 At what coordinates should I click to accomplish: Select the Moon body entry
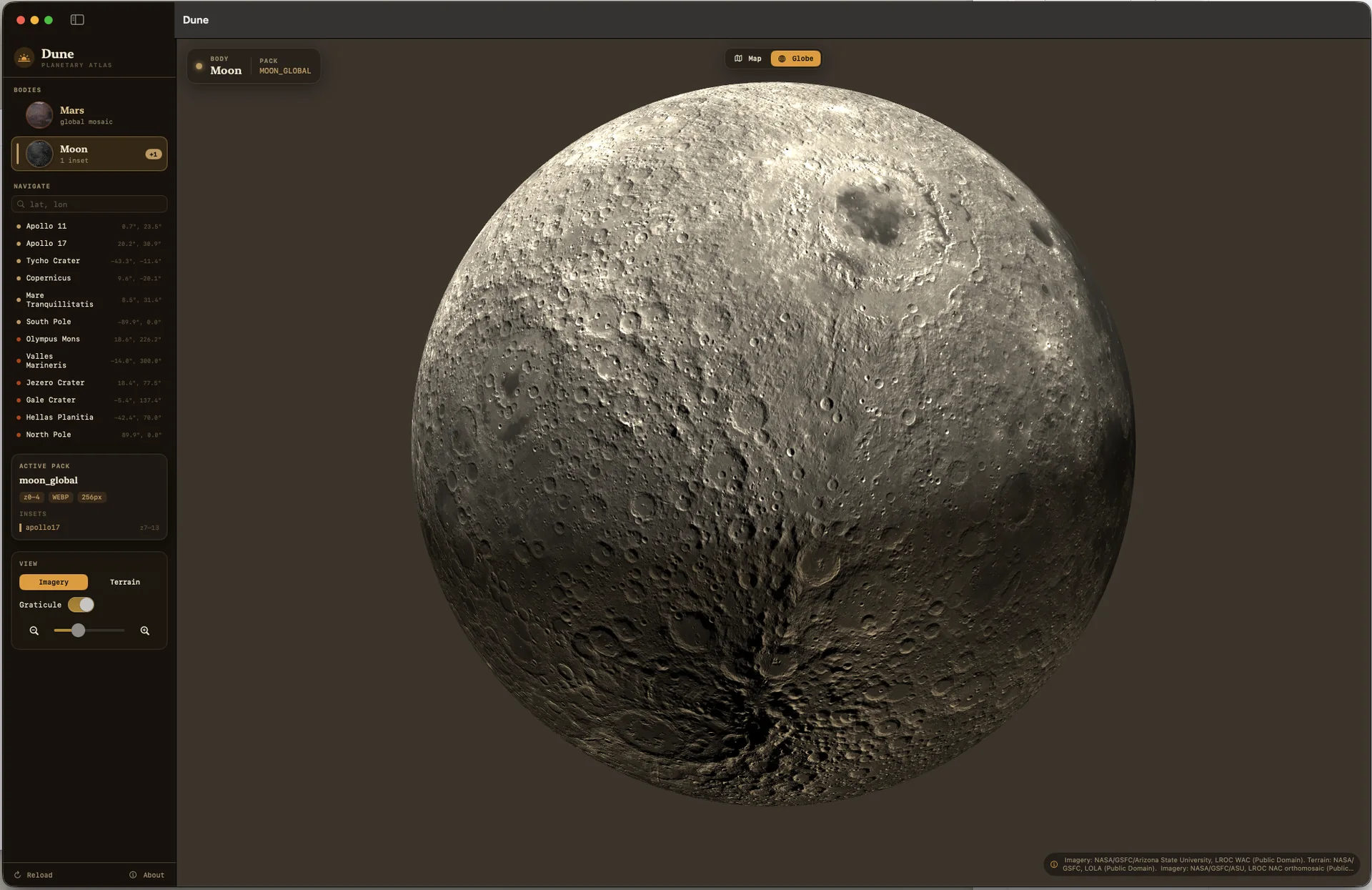[89, 154]
